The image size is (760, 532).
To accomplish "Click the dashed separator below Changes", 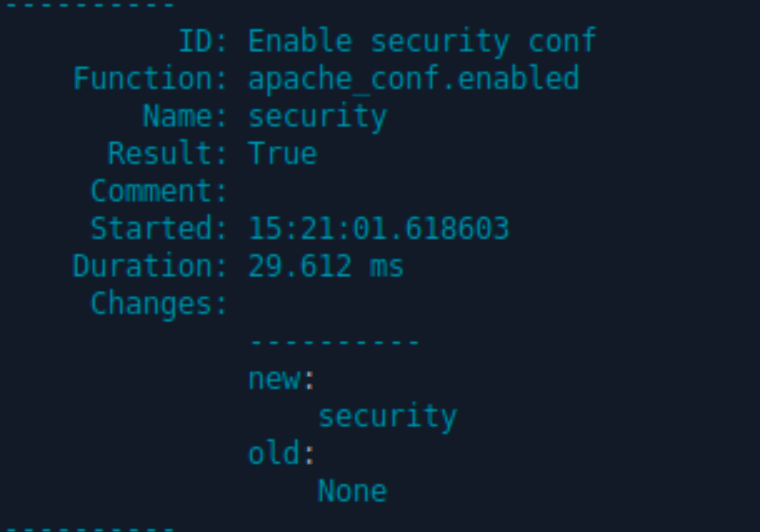I will click(334, 342).
